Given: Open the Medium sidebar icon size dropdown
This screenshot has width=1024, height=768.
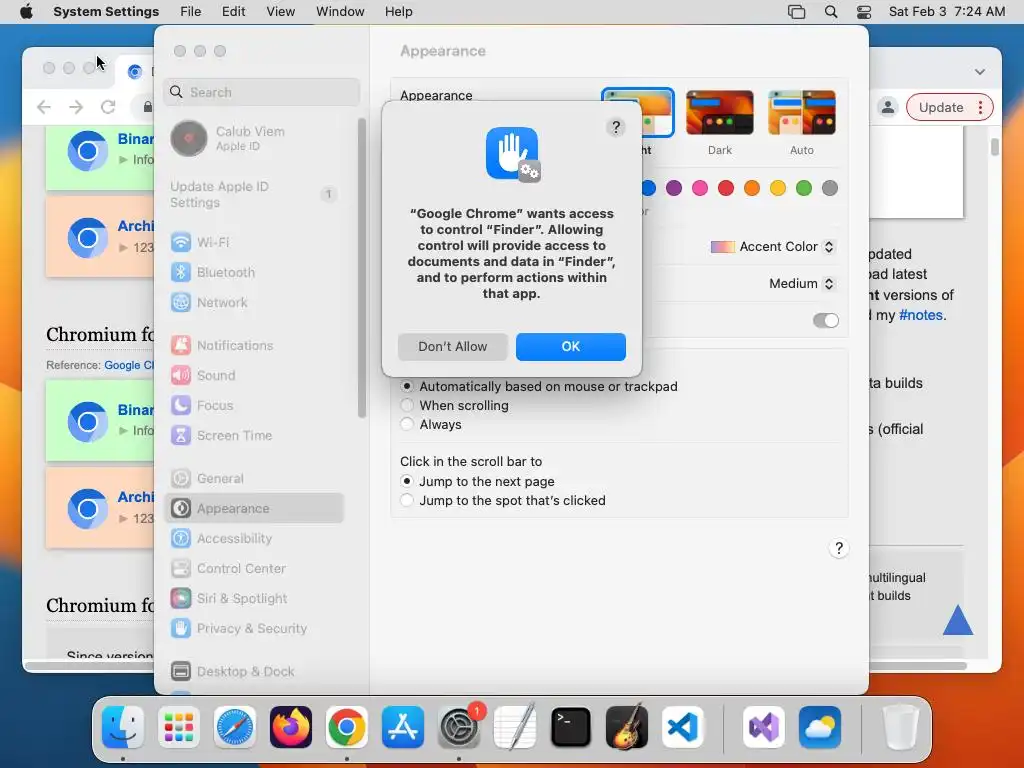Looking at the screenshot, I should [x=801, y=283].
